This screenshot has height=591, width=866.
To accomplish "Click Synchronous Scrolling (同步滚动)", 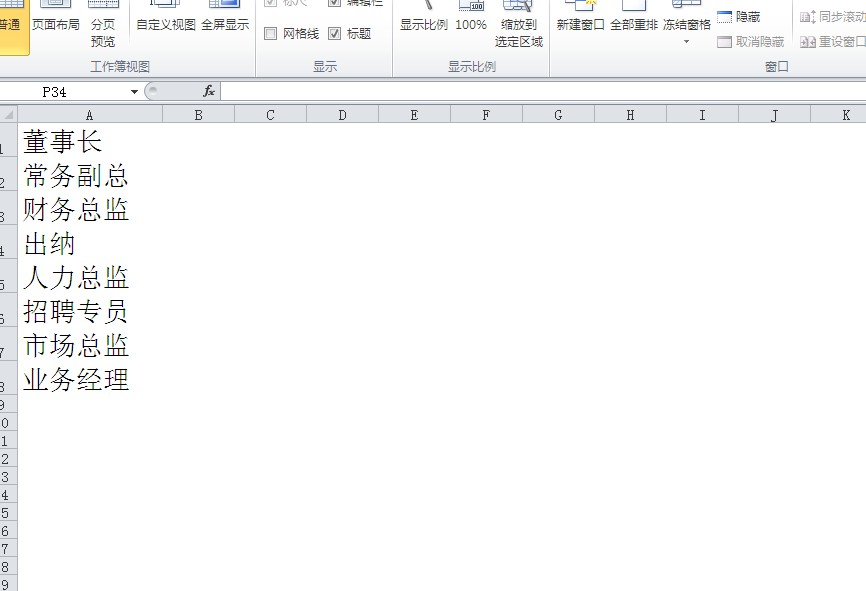I will (832, 17).
